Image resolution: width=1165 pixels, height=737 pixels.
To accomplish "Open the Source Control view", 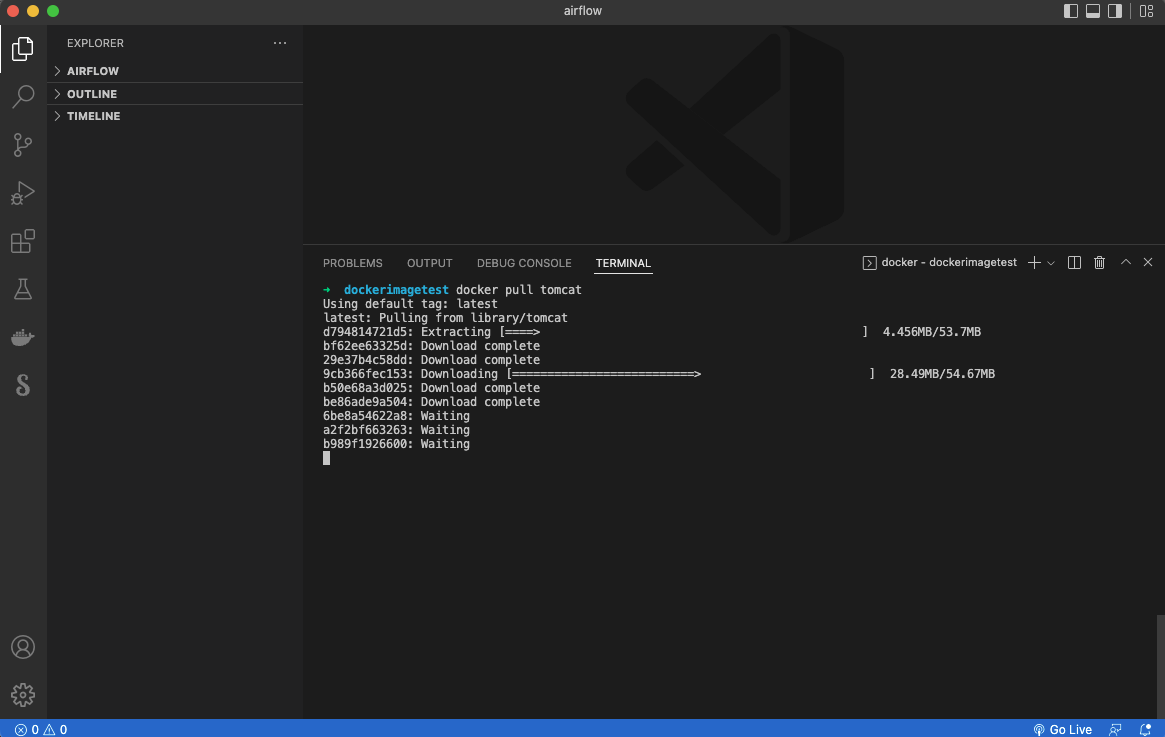I will 23,145.
